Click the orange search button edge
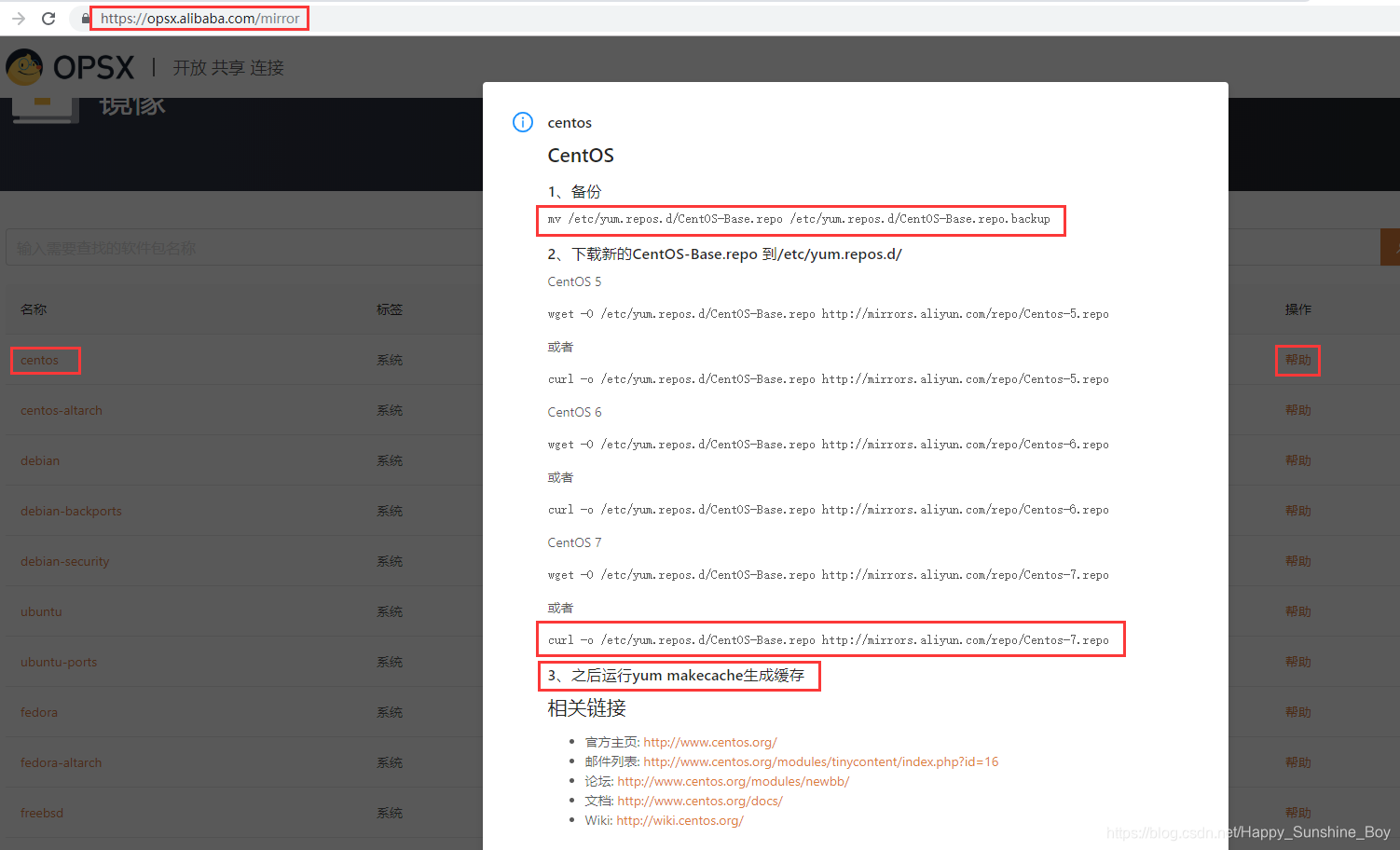1400x850 pixels. click(x=1390, y=247)
